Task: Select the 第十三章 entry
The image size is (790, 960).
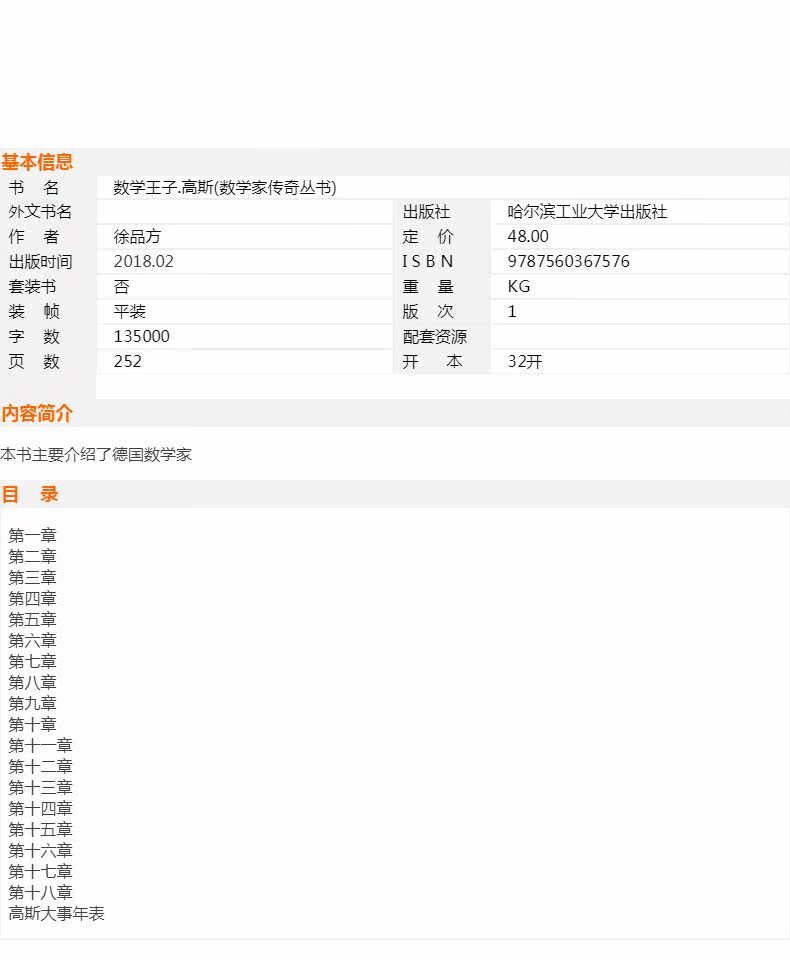Action: click(x=40, y=787)
